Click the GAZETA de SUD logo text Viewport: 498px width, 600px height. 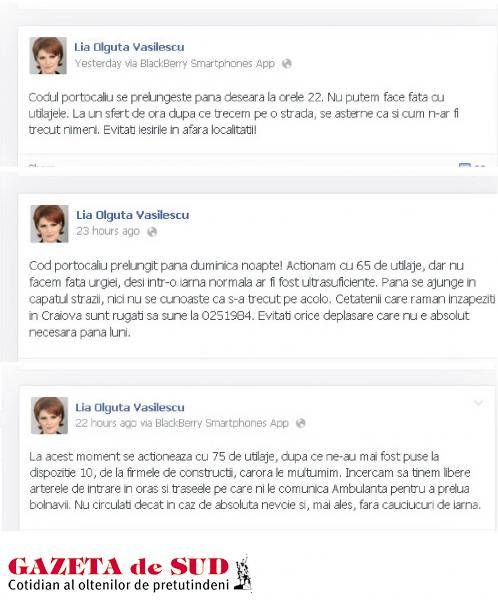[118, 567]
